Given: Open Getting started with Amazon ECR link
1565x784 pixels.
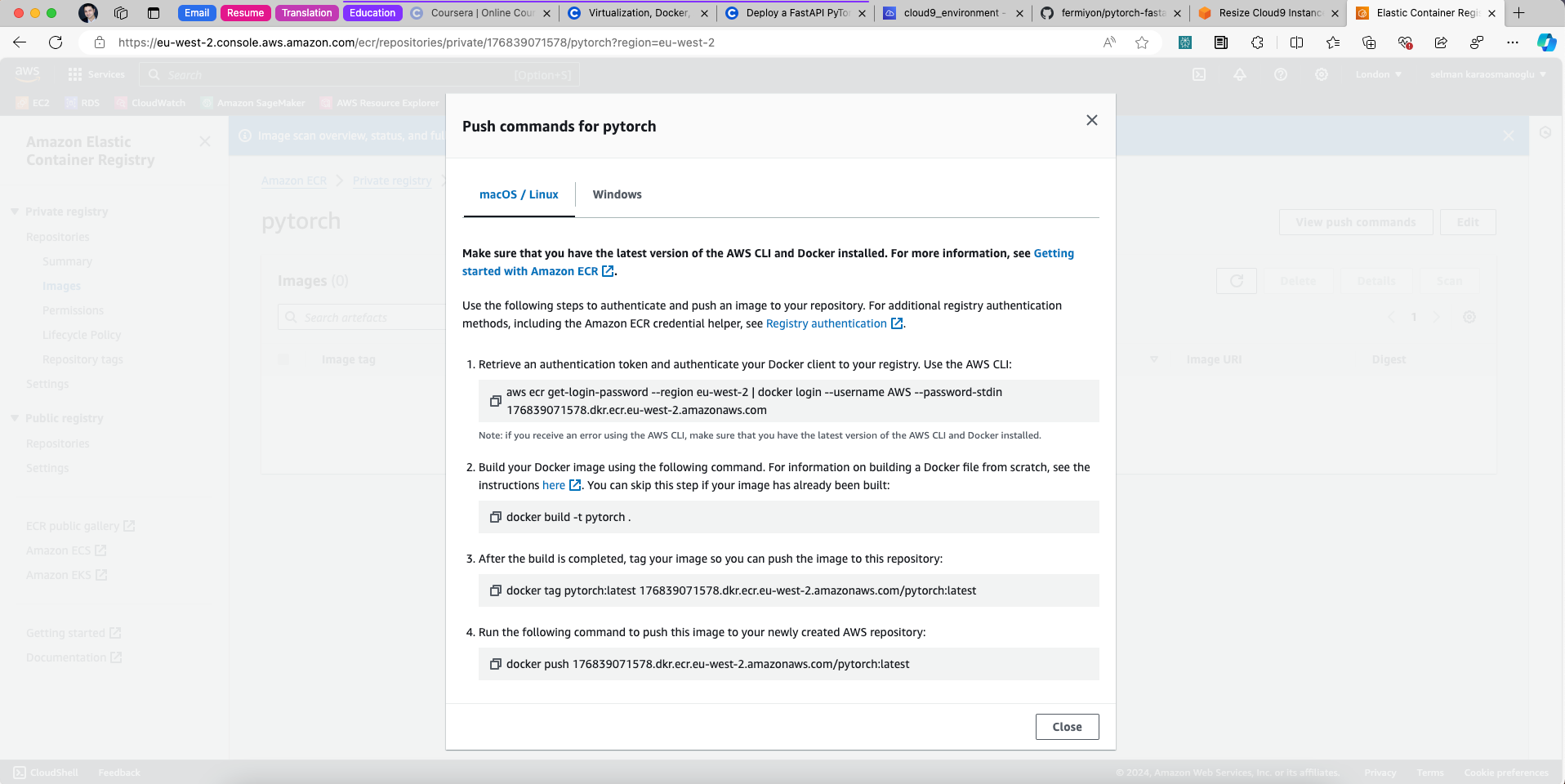Looking at the screenshot, I should click(x=768, y=262).
